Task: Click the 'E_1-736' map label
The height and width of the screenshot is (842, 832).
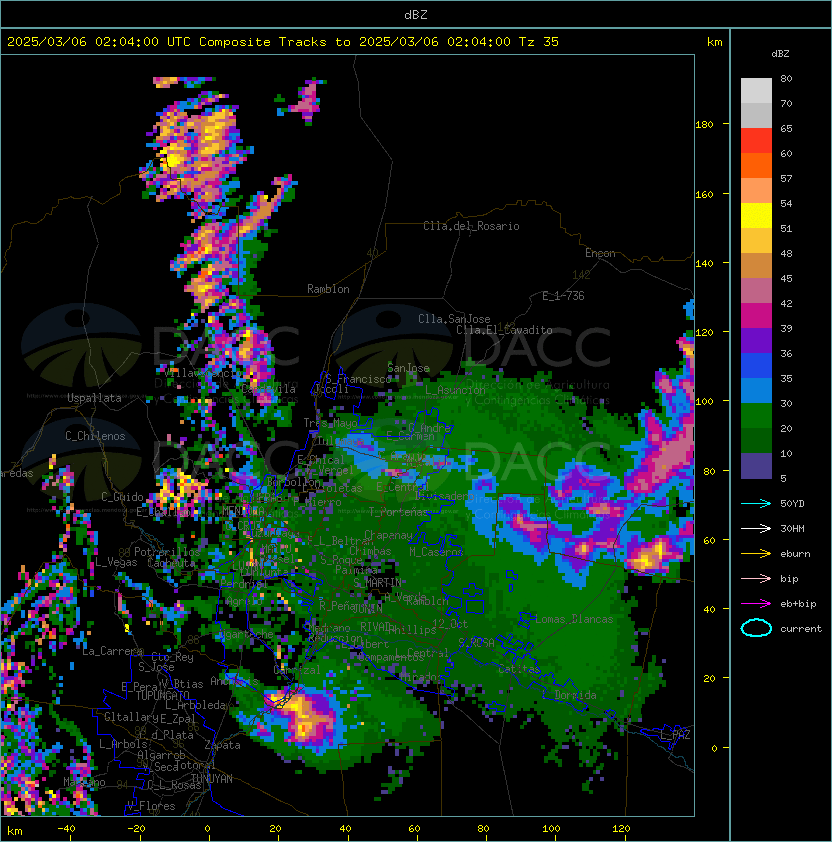Action: (563, 296)
